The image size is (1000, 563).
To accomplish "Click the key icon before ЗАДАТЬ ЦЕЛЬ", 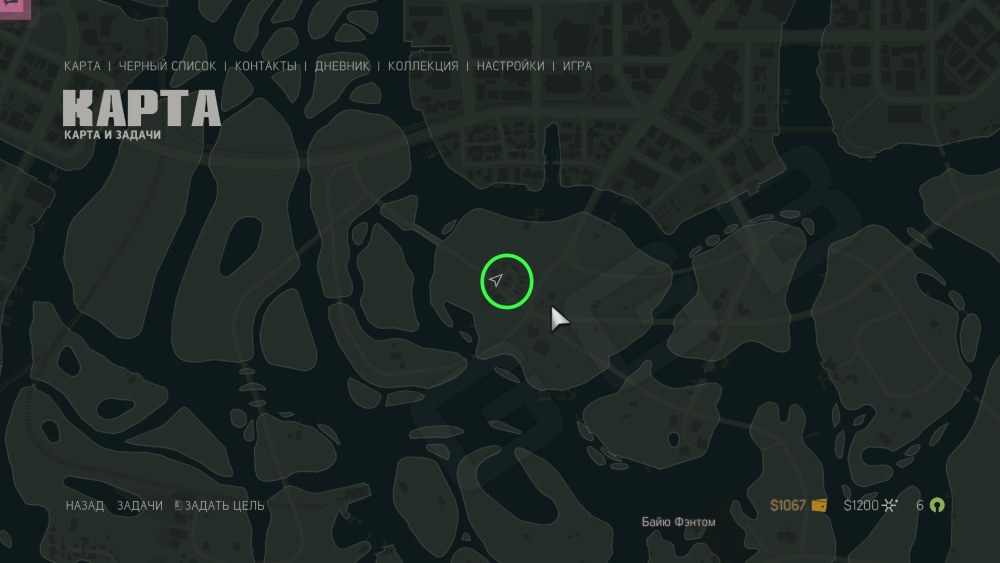I will (x=178, y=506).
